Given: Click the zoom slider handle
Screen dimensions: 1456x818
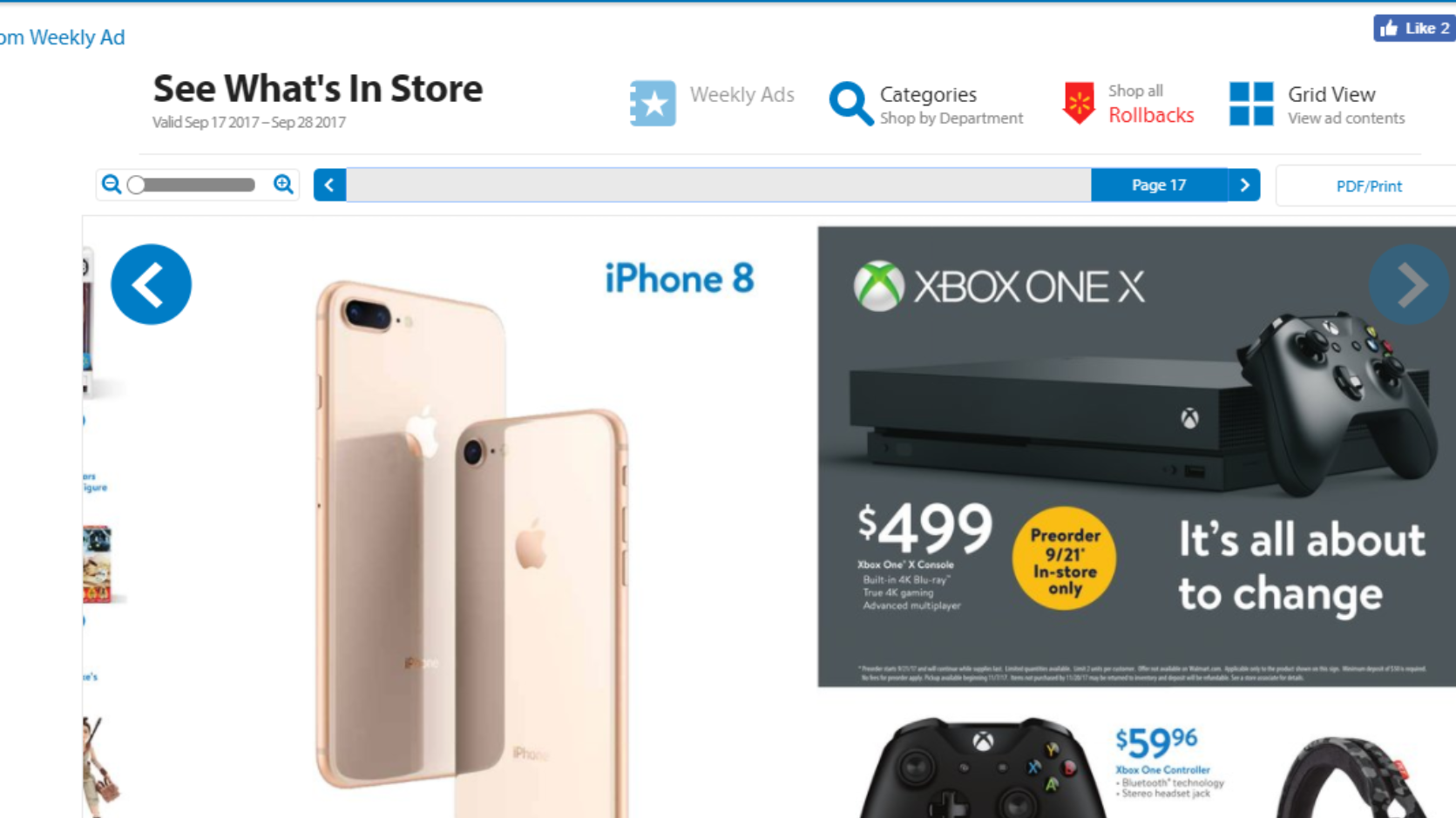Looking at the screenshot, I should click(x=136, y=185).
